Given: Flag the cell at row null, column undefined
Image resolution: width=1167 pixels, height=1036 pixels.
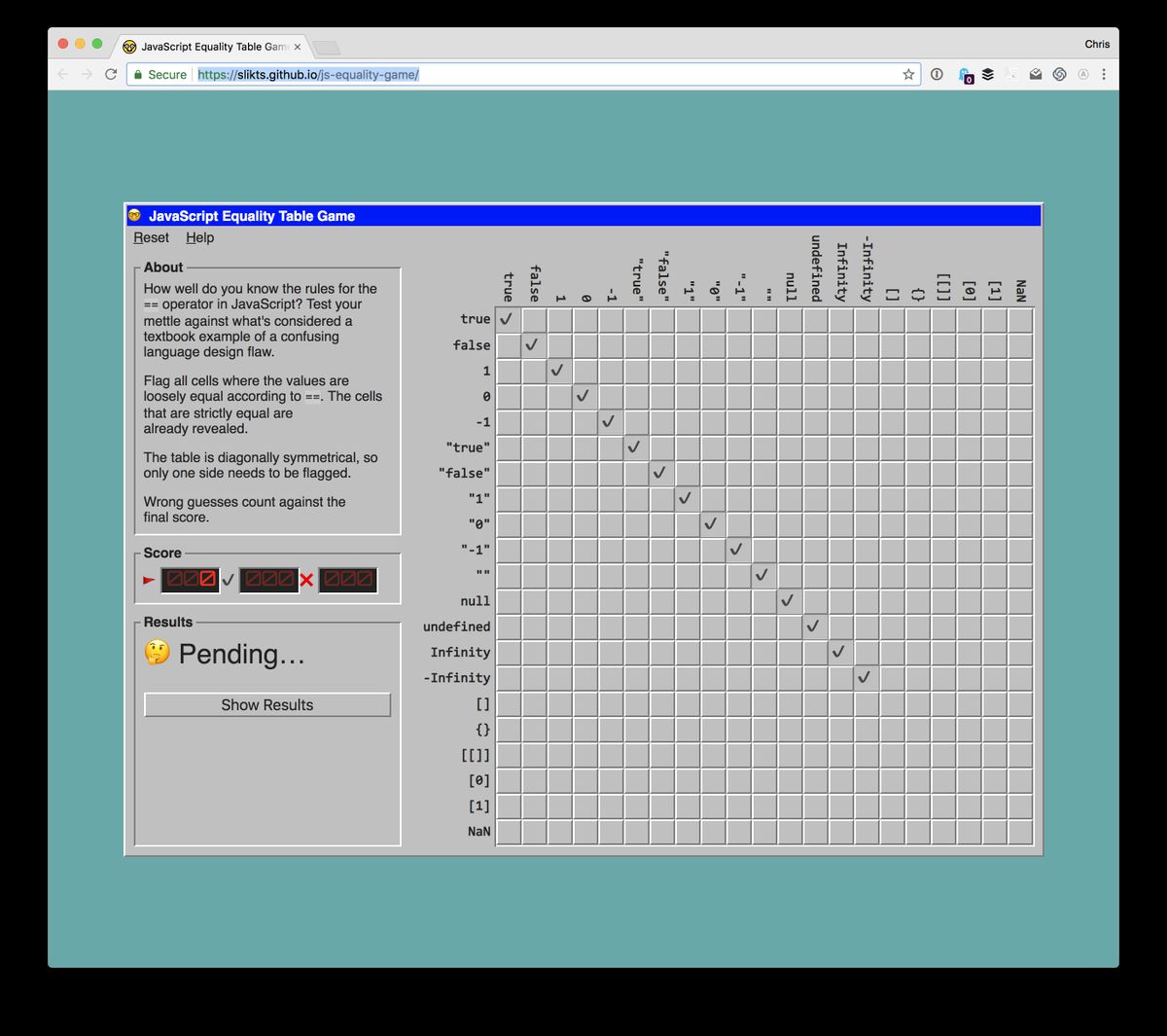Looking at the screenshot, I should [x=815, y=601].
